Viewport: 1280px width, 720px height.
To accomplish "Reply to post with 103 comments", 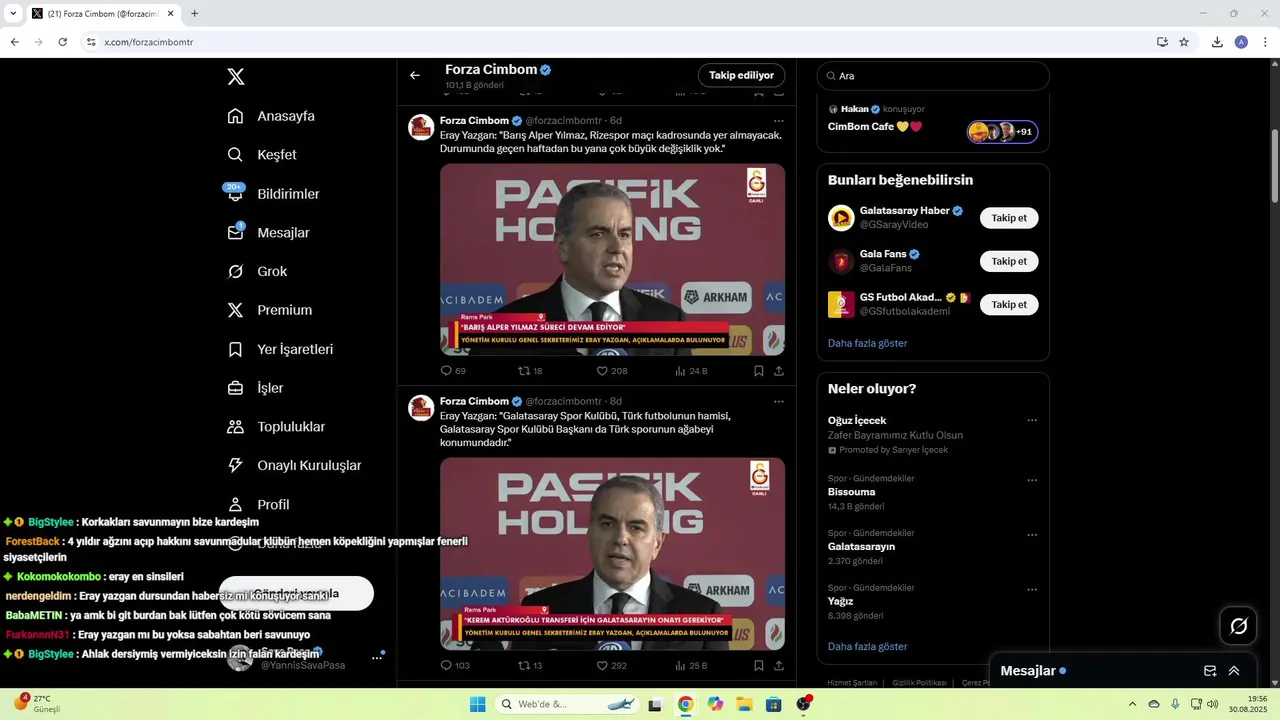I will pos(455,666).
